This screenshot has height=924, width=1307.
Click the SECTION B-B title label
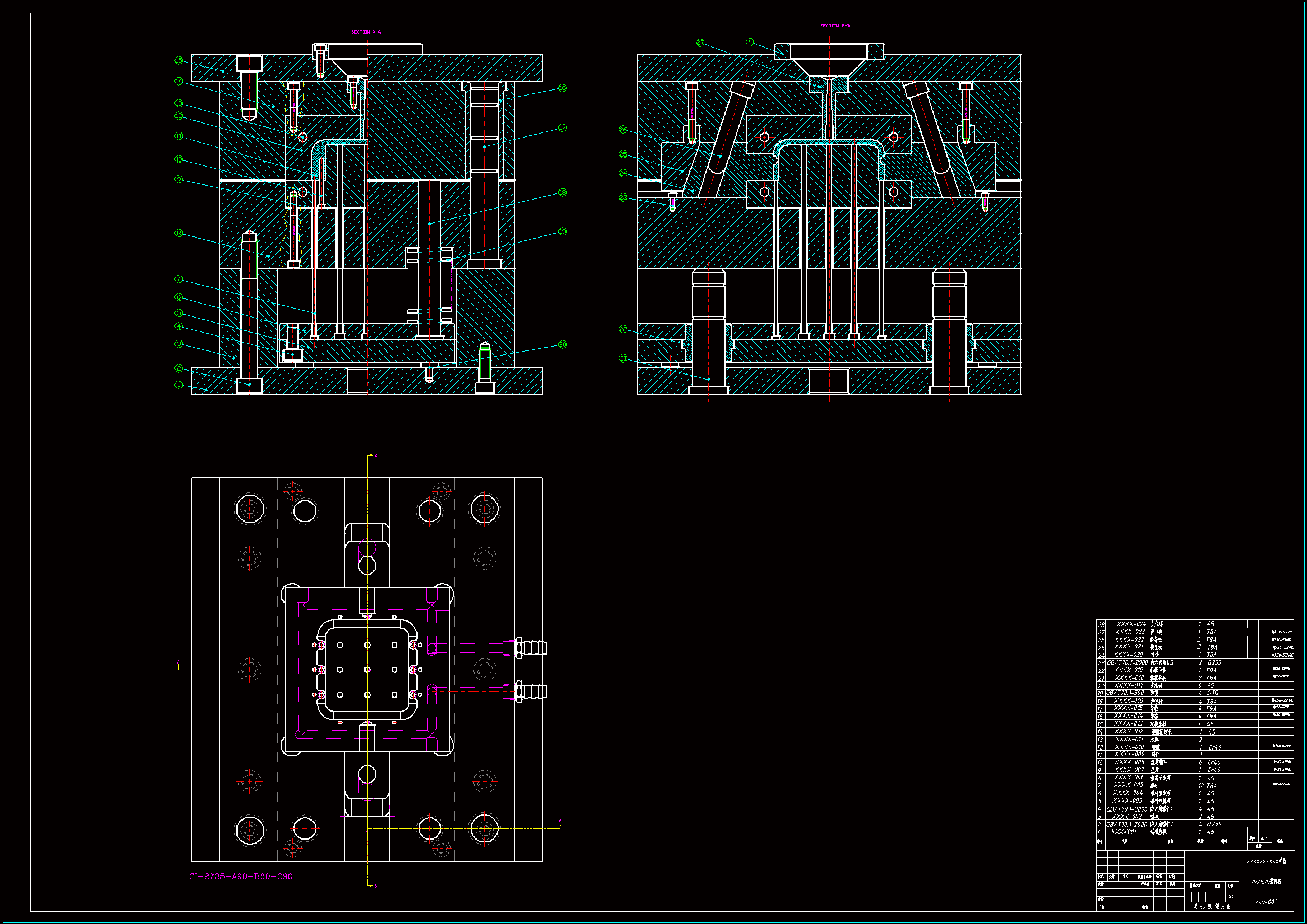point(835,26)
